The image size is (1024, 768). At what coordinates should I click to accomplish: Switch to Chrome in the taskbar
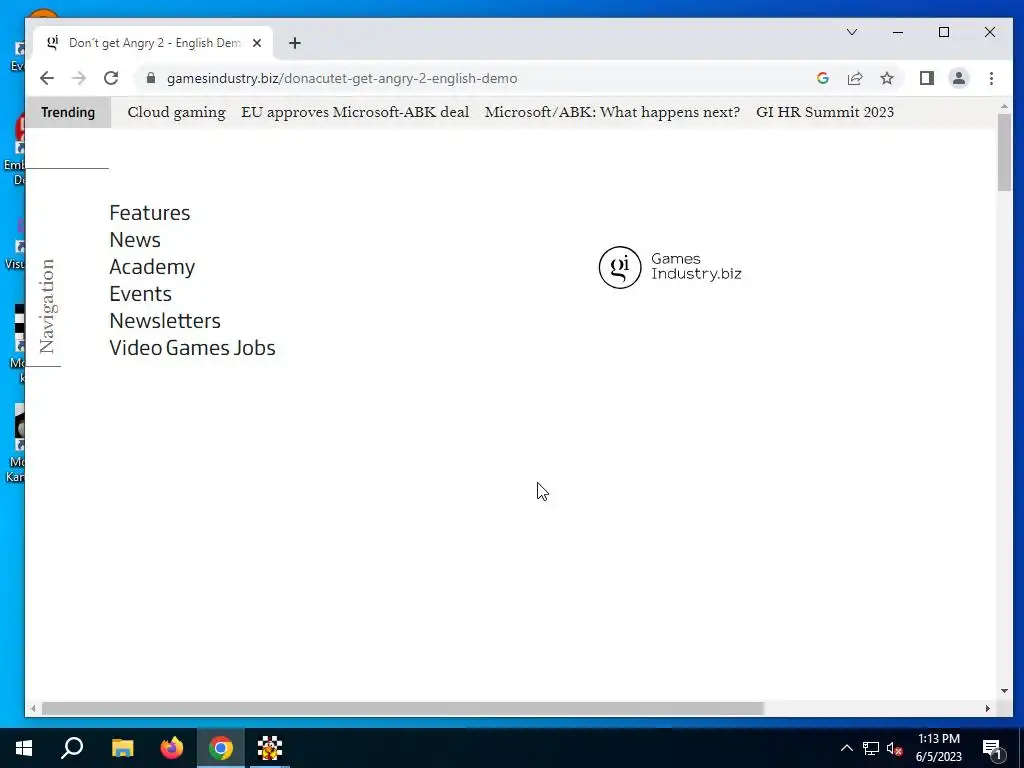point(221,748)
